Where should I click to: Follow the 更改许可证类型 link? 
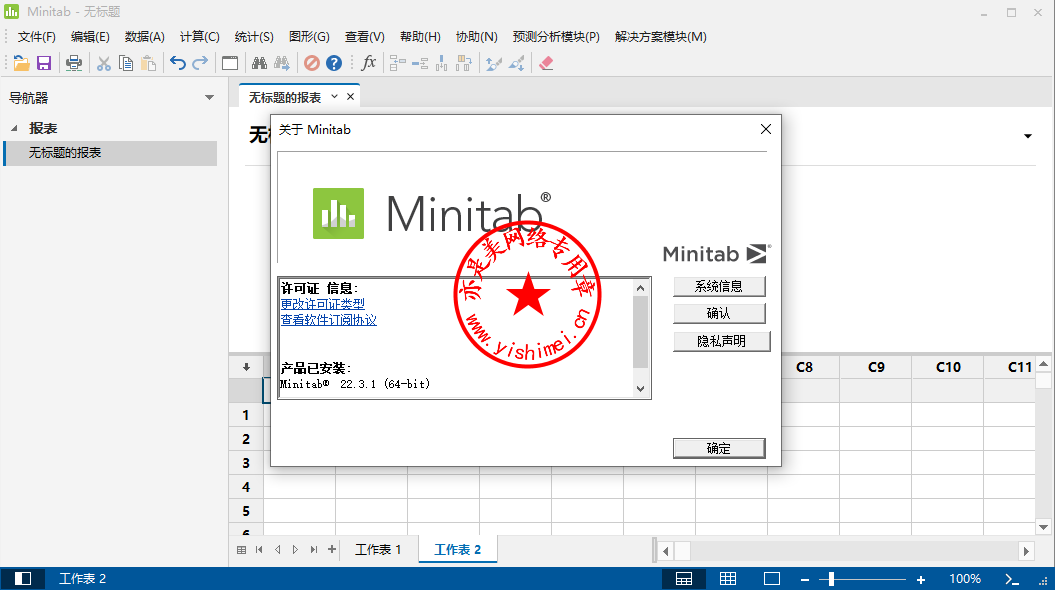322,304
